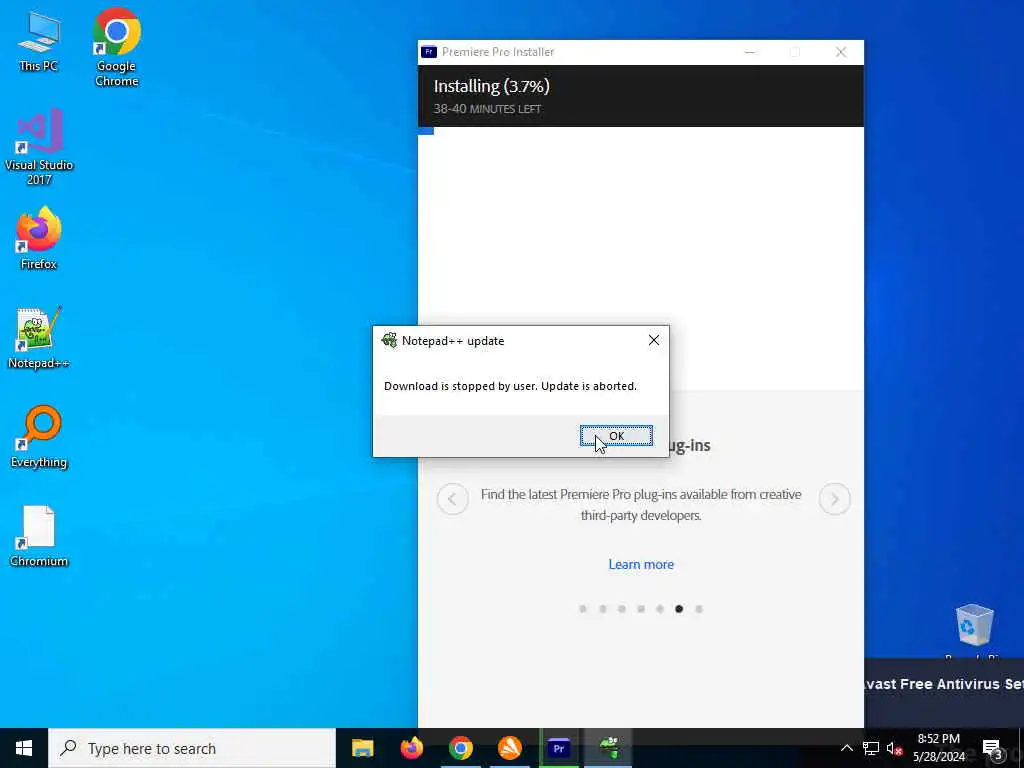The height and width of the screenshot is (768, 1024).
Task: Switch to Premiere Pro installer taskbar button
Action: (558, 748)
